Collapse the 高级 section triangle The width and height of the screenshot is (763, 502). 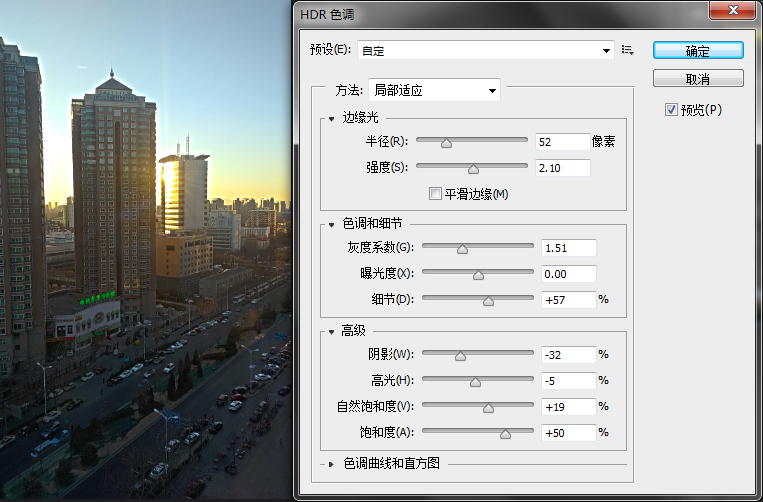[x=331, y=332]
